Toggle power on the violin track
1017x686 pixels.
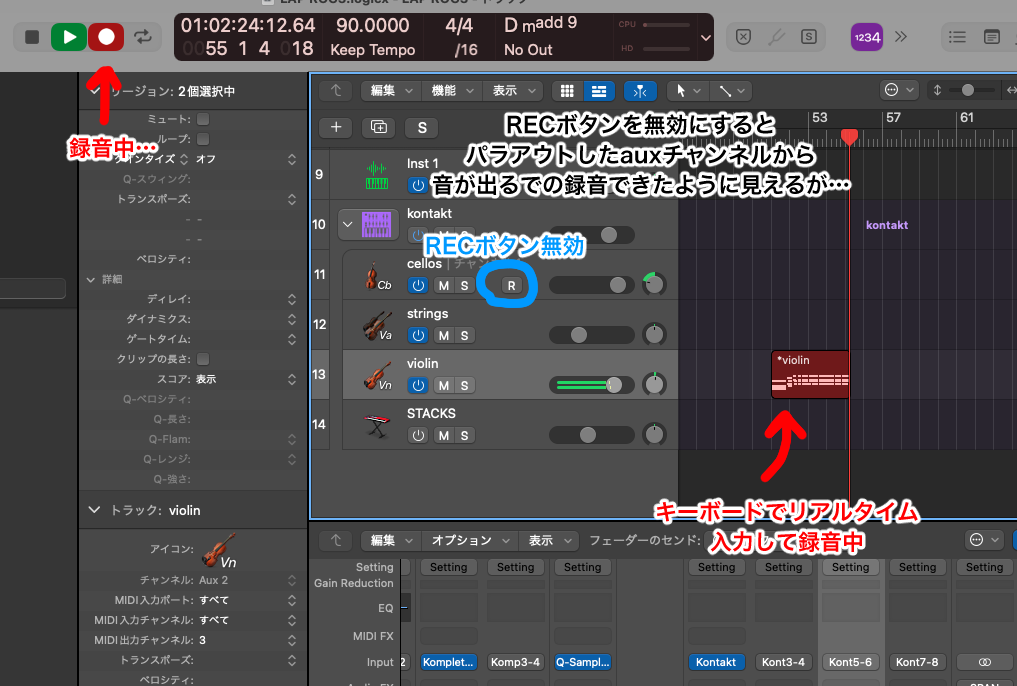(x=418, y=385)
